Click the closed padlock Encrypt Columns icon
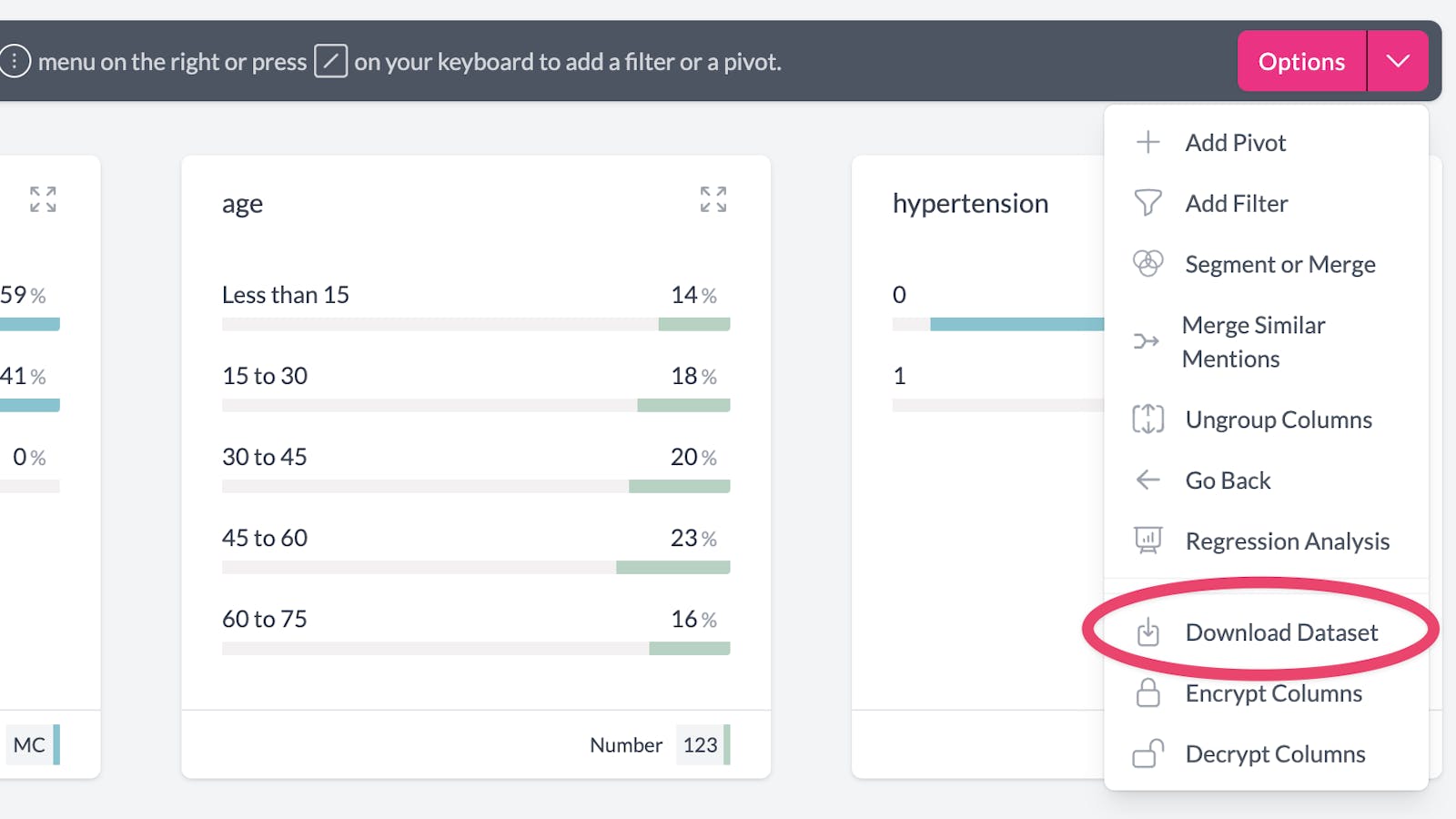Screen dimensions: 1456x819 tap(1148, 693)
